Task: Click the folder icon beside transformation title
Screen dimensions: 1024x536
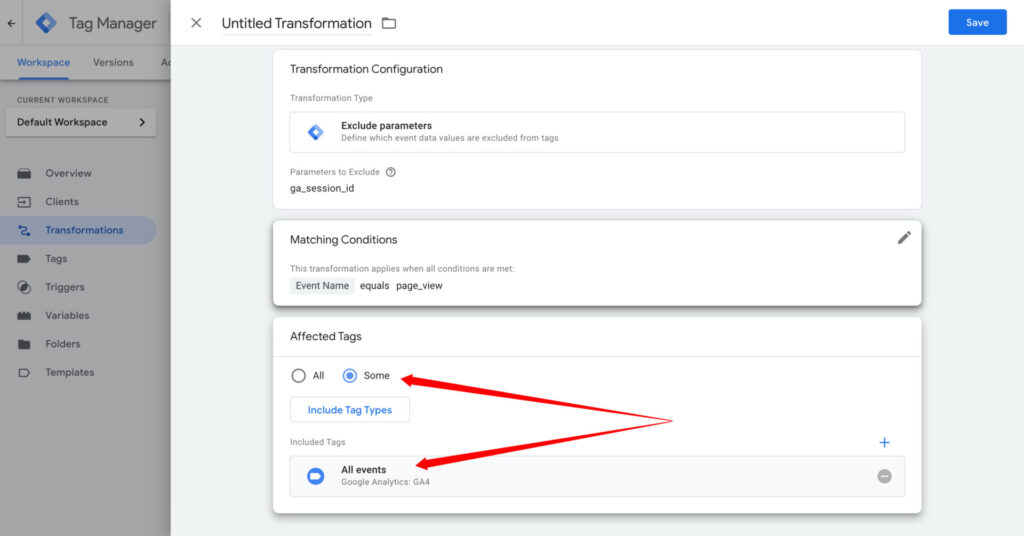Action: [x=389, y=23]
